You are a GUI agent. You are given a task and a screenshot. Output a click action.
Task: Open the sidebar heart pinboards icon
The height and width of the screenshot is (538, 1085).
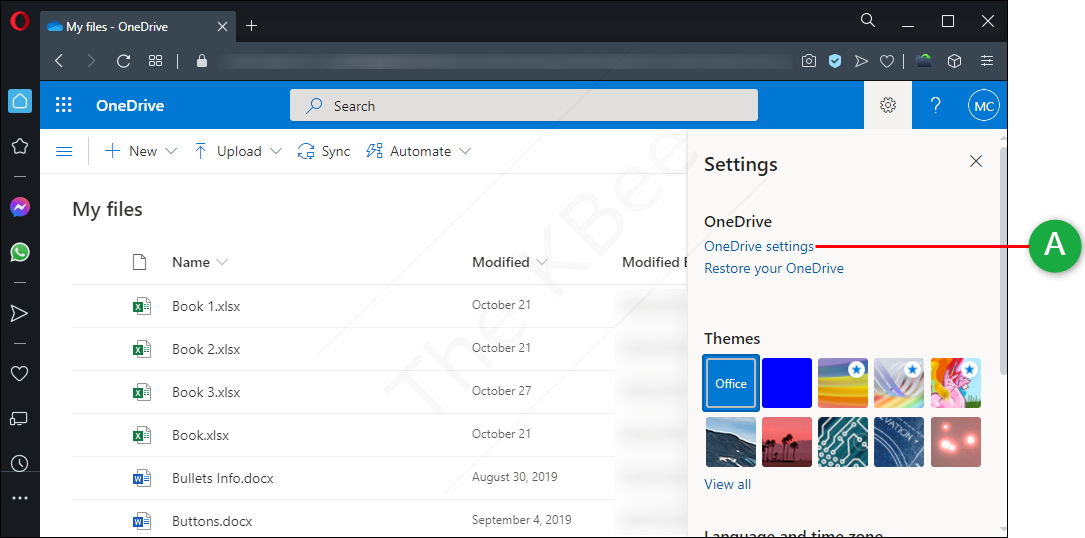click(19, 374)
